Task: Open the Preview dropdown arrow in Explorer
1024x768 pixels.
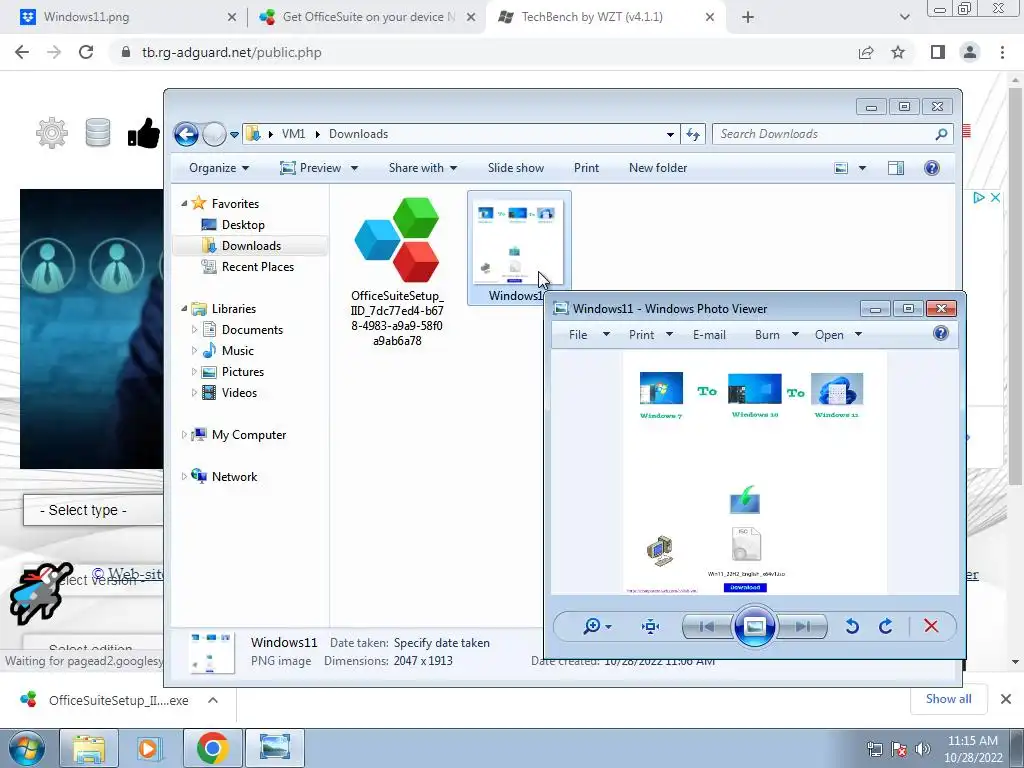Action: point(354,168)
